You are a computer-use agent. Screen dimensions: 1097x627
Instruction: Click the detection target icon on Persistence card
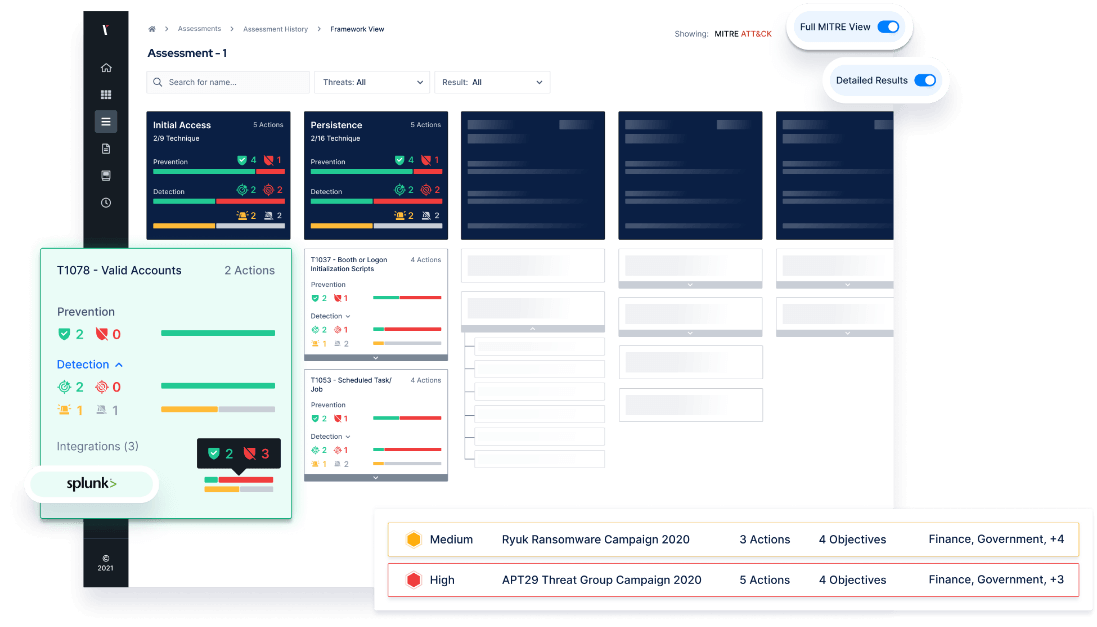click(400, 190)
